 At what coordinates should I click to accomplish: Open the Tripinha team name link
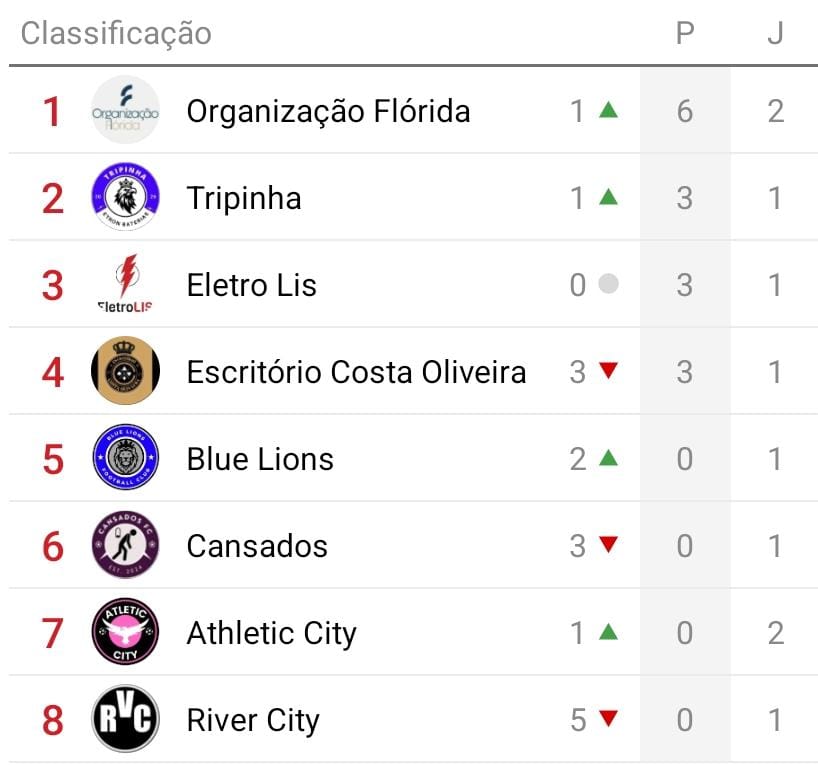click(x=244, y=198)
